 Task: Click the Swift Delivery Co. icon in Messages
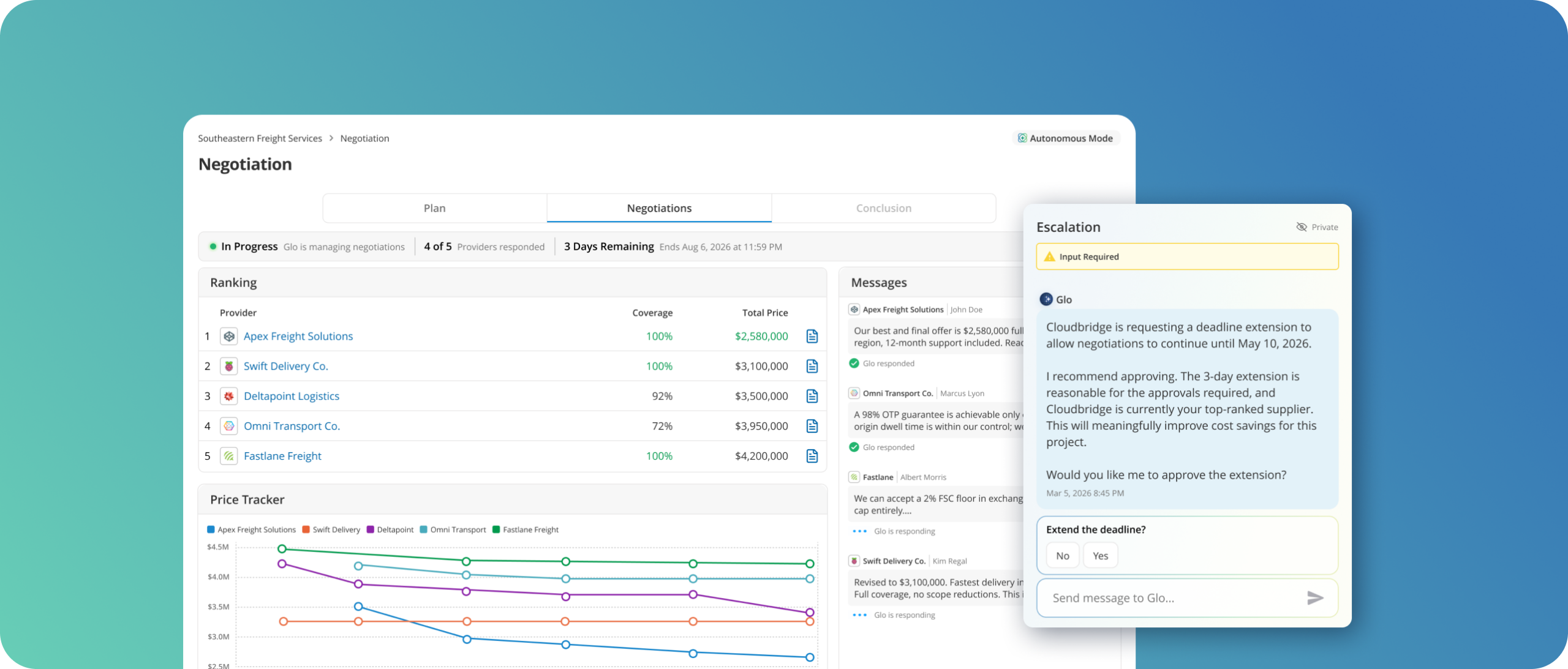pyautogui.click(x=854, y=561)
